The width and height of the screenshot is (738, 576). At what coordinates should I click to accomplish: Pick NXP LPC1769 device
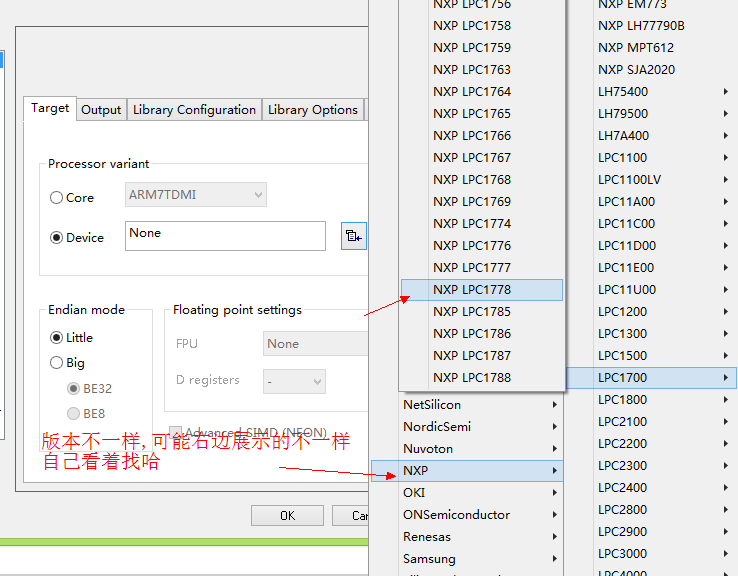click(x=482, y=201)
